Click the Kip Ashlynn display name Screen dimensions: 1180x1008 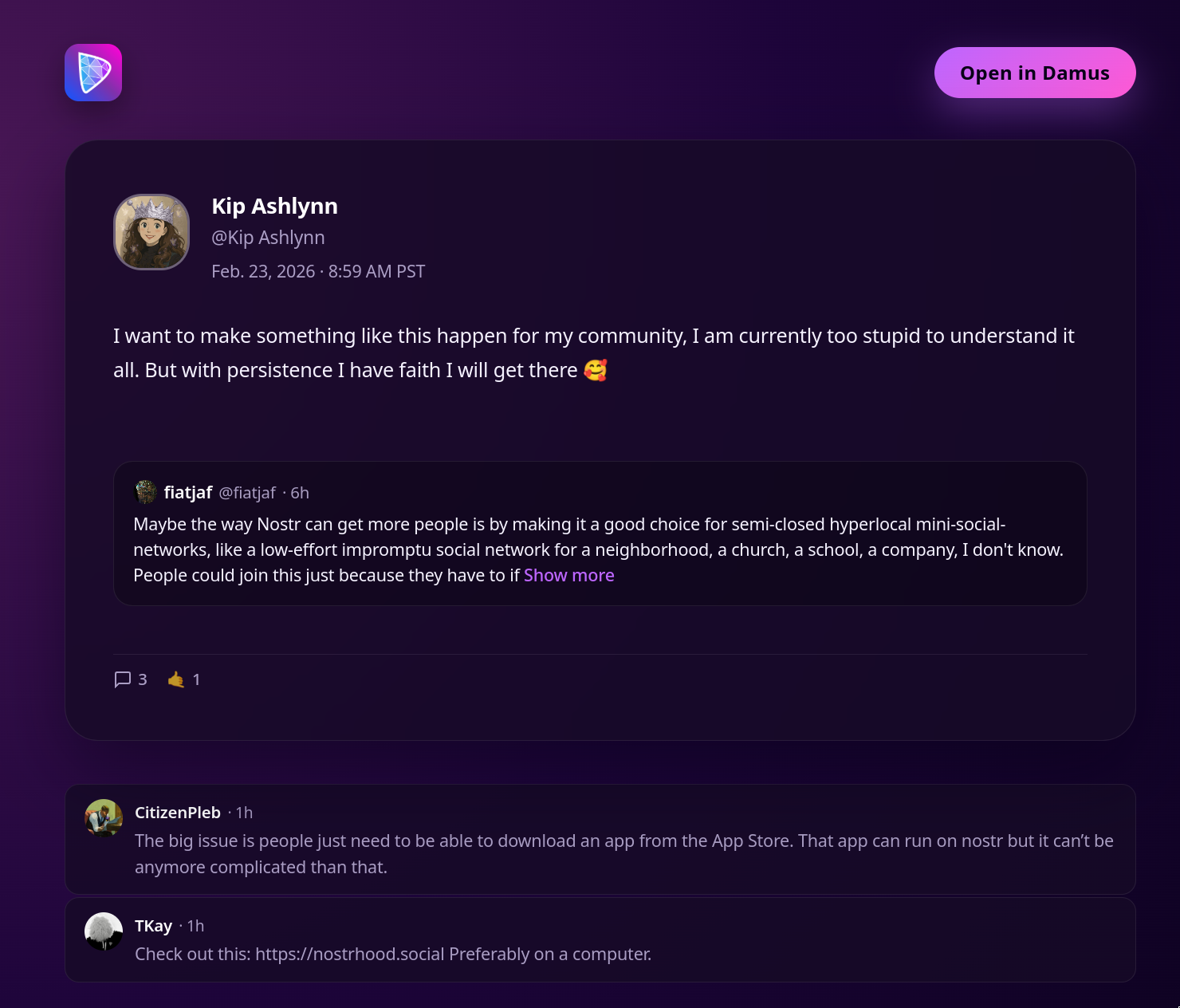[274, 206]
